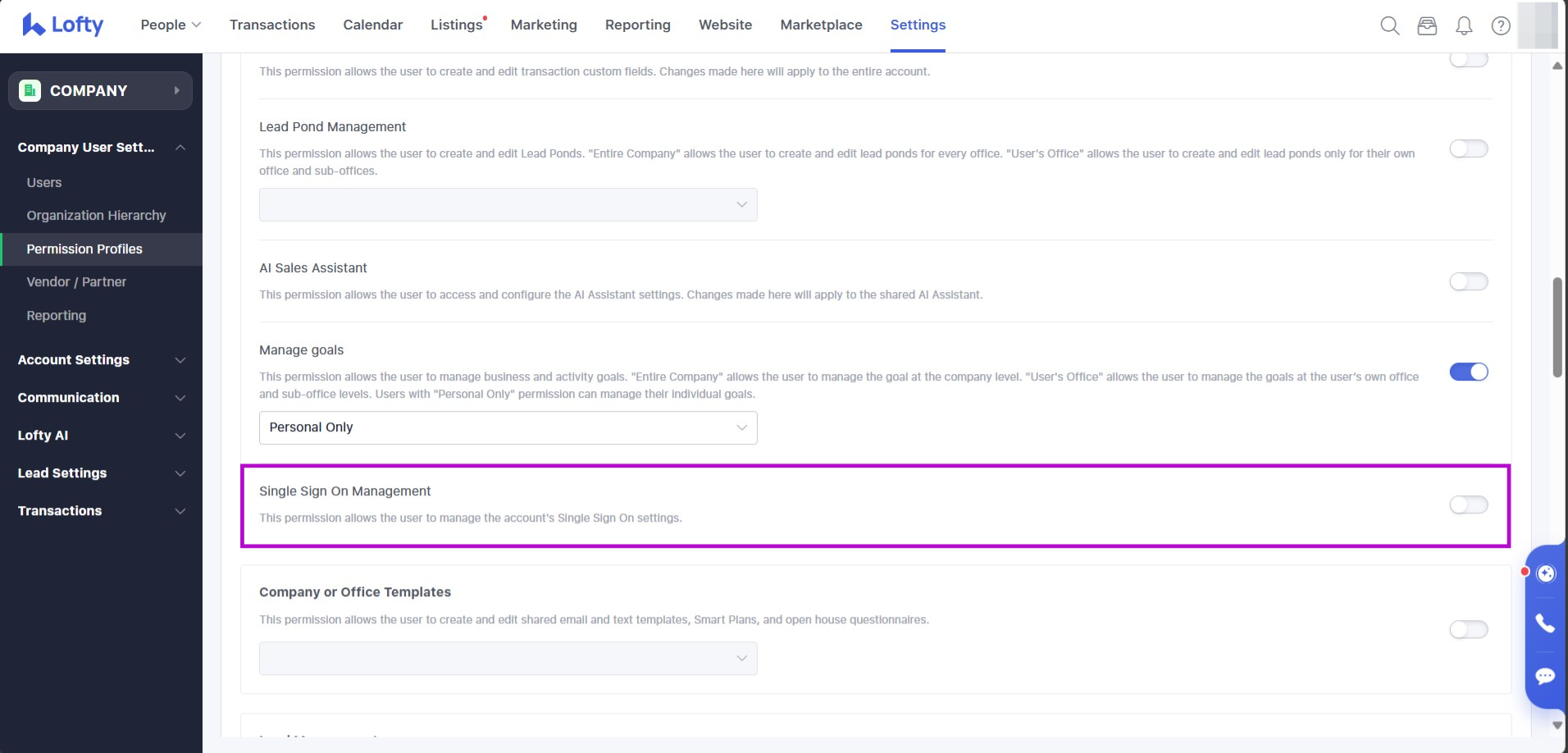The width and height of the screenshot is (1568, 753).
Task: Go to the Marketing tab
Action: (x=544, y=25)
